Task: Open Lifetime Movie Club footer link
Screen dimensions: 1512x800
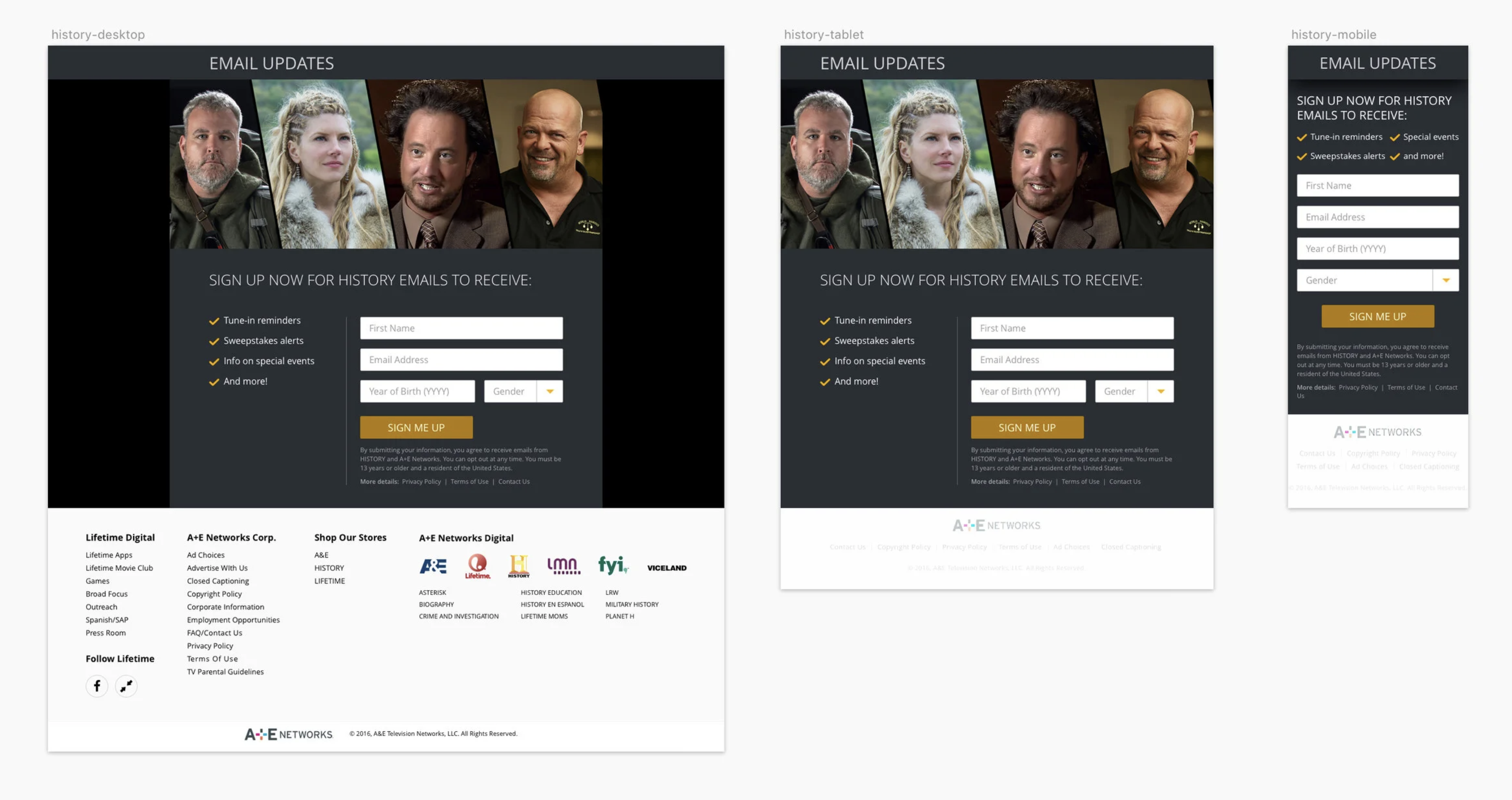Action: click(x=119, y=568)
